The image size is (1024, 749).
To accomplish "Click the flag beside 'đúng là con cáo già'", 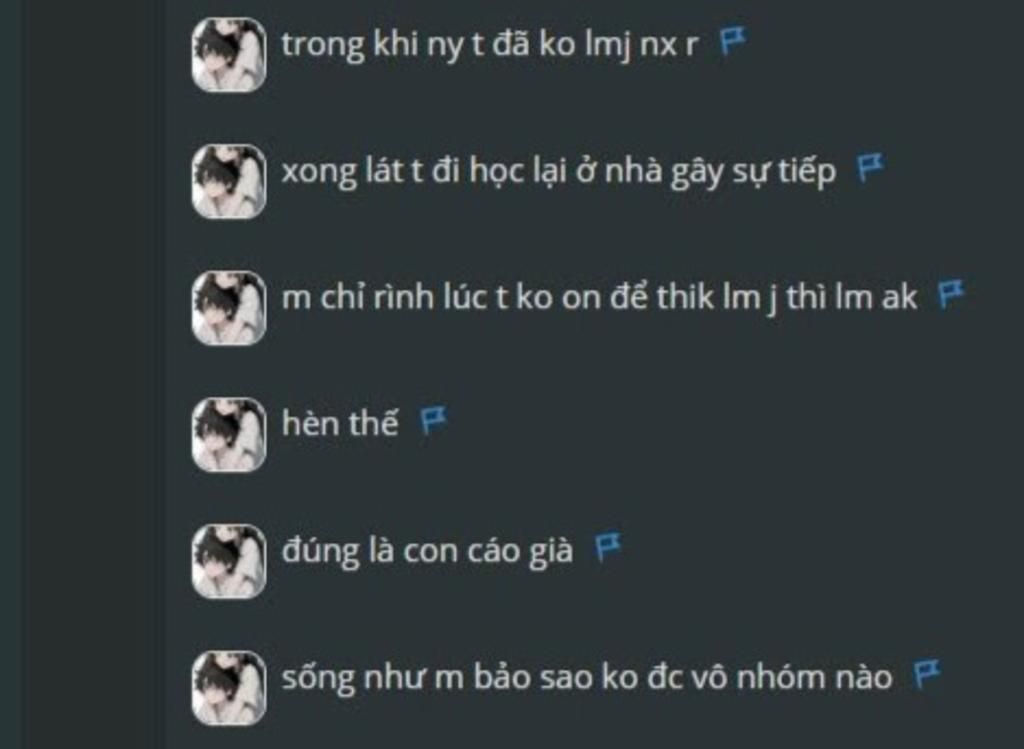I will pos(608,547).
